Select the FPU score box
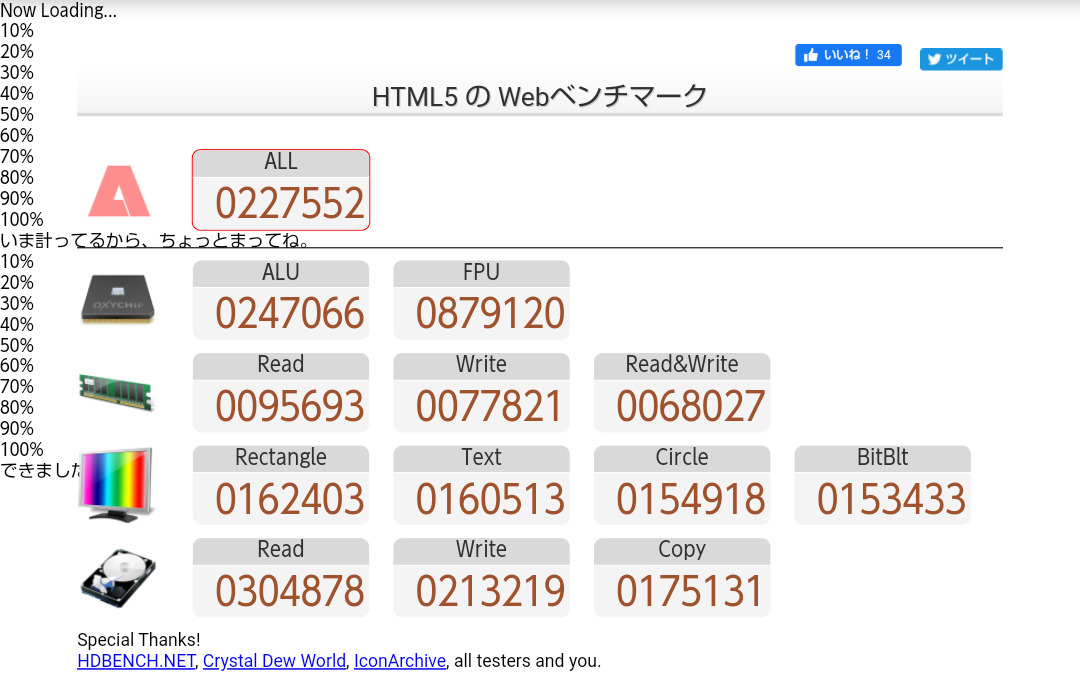The height and width of the screenshot is (686, 1080). (481, 300)
